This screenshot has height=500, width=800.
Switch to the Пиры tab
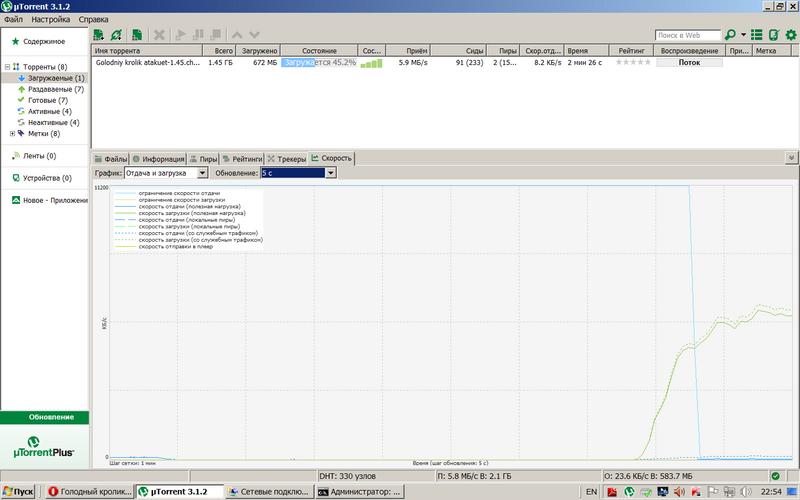click(203, 159)
